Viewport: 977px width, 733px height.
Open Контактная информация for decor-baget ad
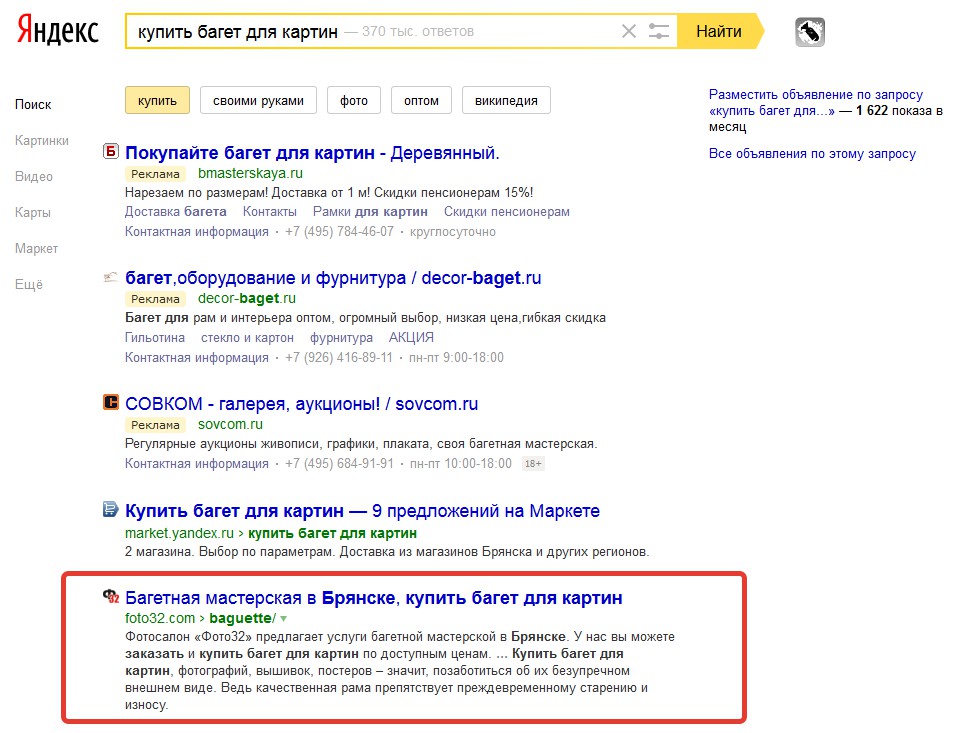tap(197, 358)
